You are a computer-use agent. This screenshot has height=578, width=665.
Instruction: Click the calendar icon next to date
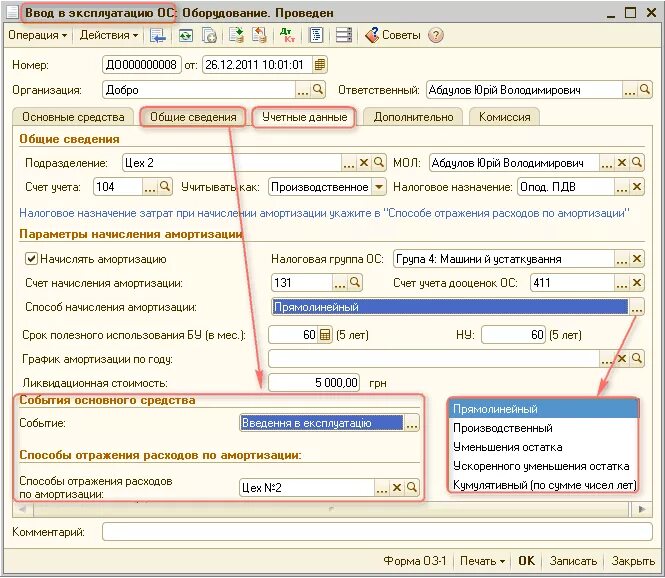pyautogui.click(x=320, y=65)
